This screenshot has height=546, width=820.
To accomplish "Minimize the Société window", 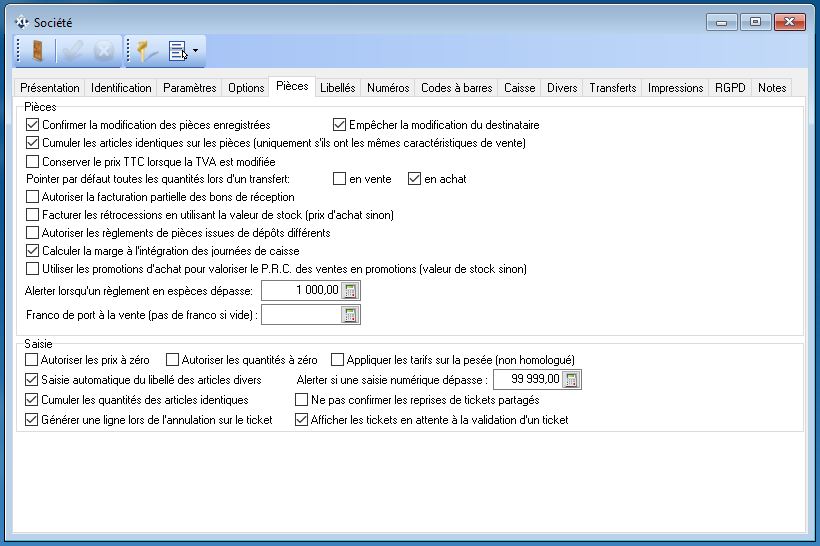I will pyautogui.click(x=721, y=22).
